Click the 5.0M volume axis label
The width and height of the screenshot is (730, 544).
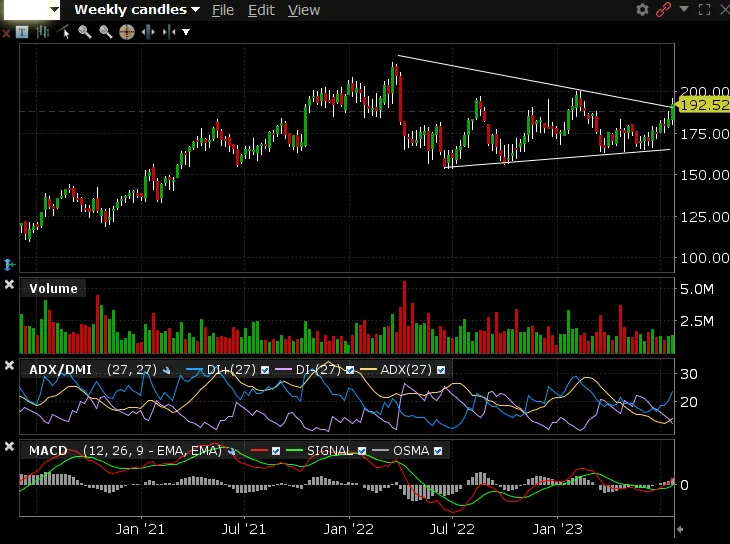(x=697, y=289)
